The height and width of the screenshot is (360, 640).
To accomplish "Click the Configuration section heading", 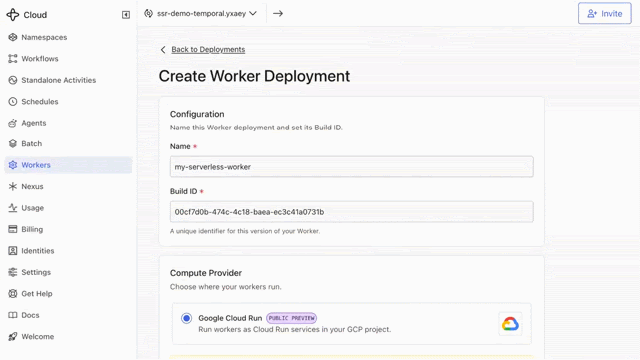I will (197, 114).
